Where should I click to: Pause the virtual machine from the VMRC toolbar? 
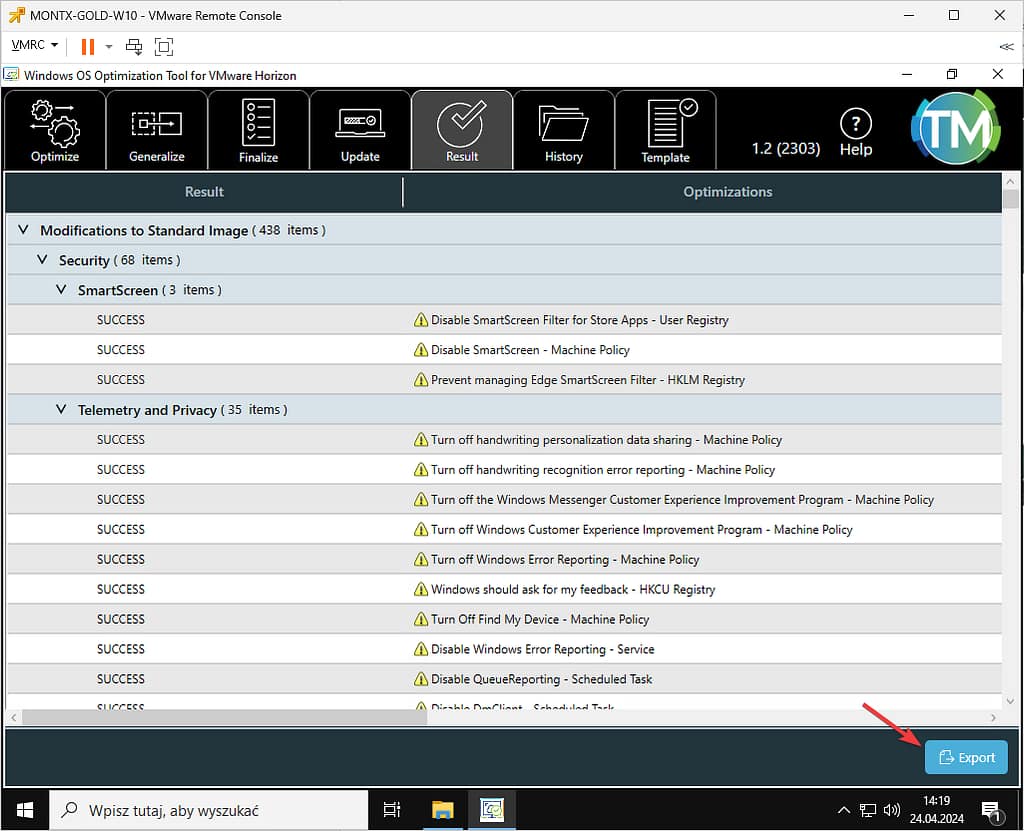tap(87, 46)
